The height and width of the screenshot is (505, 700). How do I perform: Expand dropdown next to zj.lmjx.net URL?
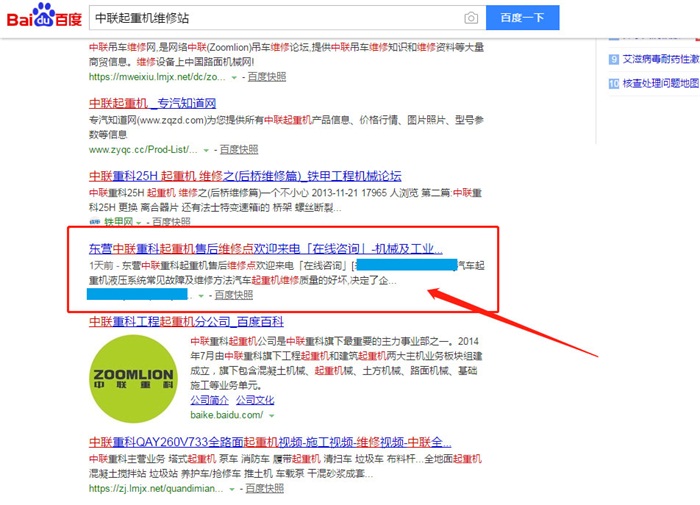pos(232,489)
